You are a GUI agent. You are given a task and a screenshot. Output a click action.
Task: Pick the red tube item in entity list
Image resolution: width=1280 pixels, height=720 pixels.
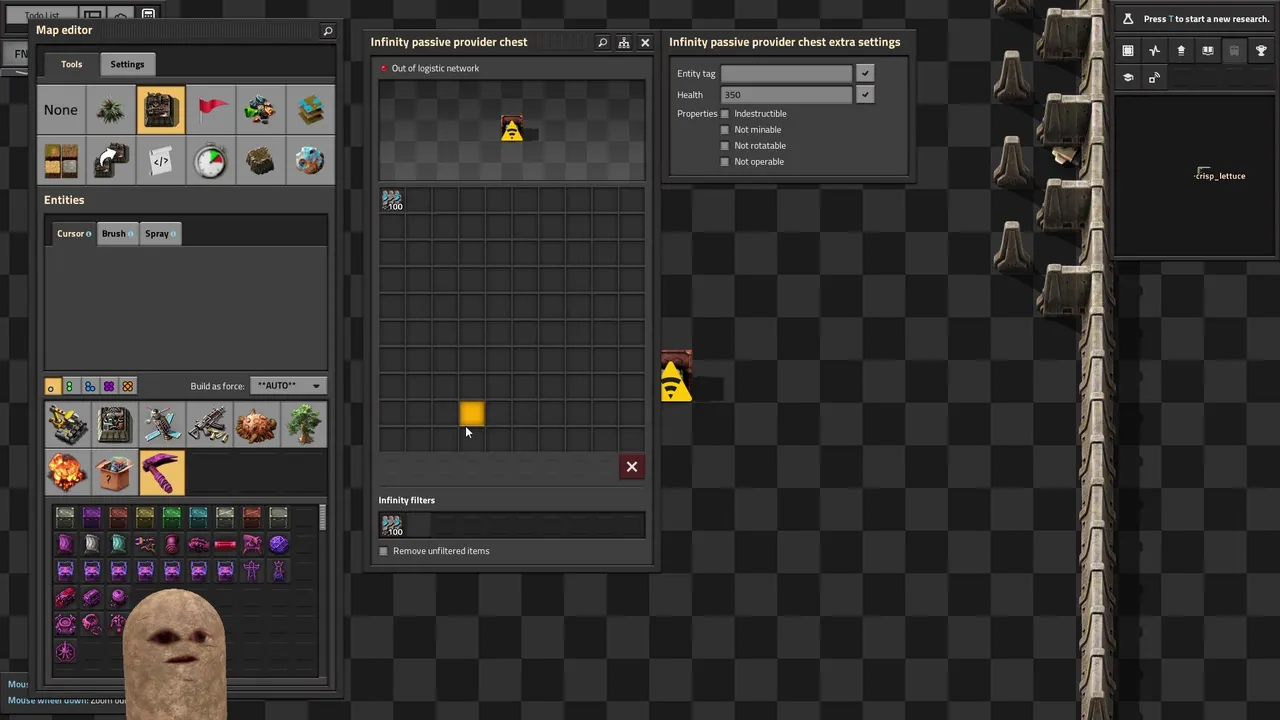225,544
